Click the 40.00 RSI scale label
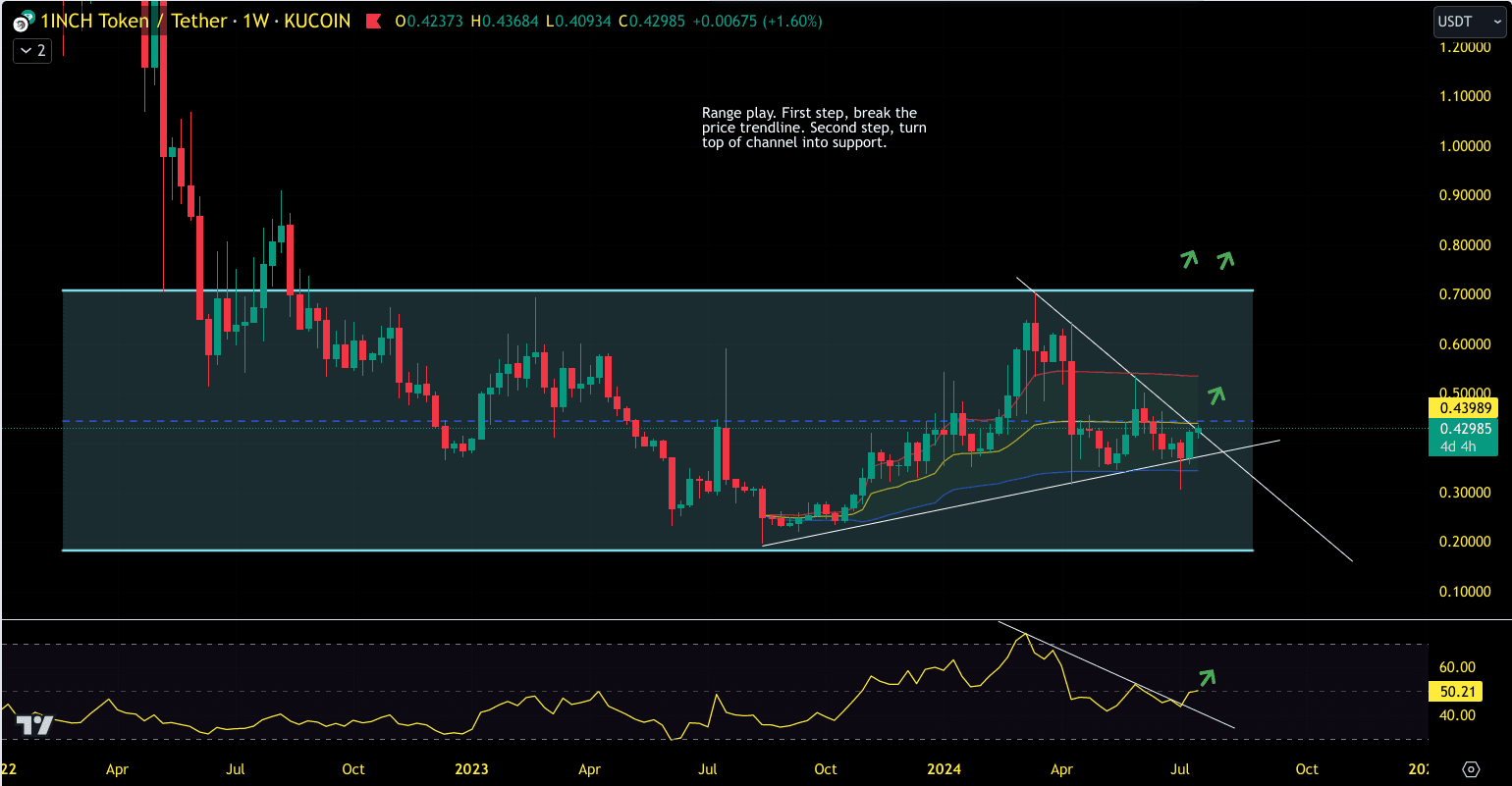The width and height of the screenshot is (1512, 786). coord(1458,715)
